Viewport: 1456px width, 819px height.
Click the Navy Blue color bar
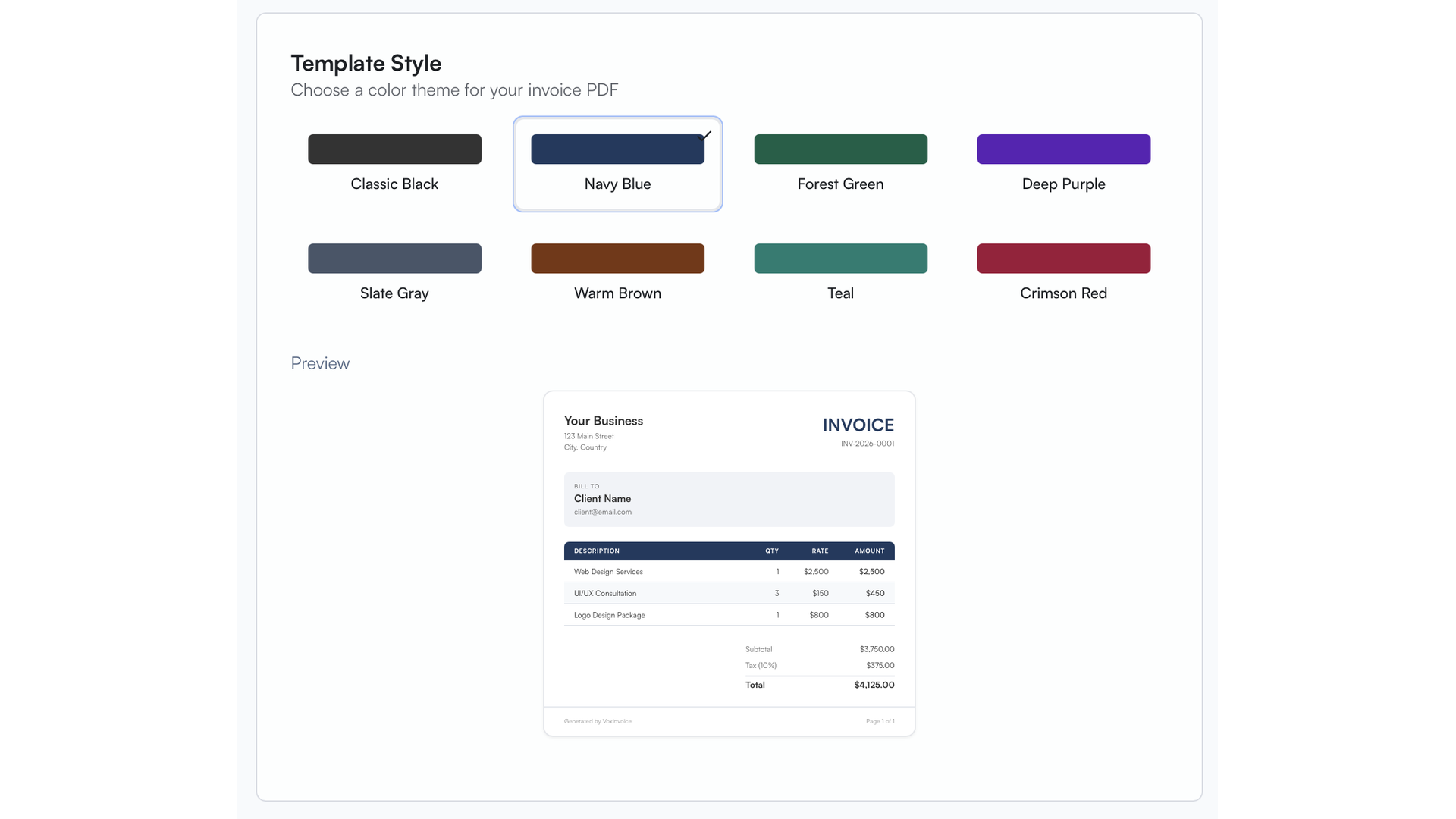coord(617,149)
